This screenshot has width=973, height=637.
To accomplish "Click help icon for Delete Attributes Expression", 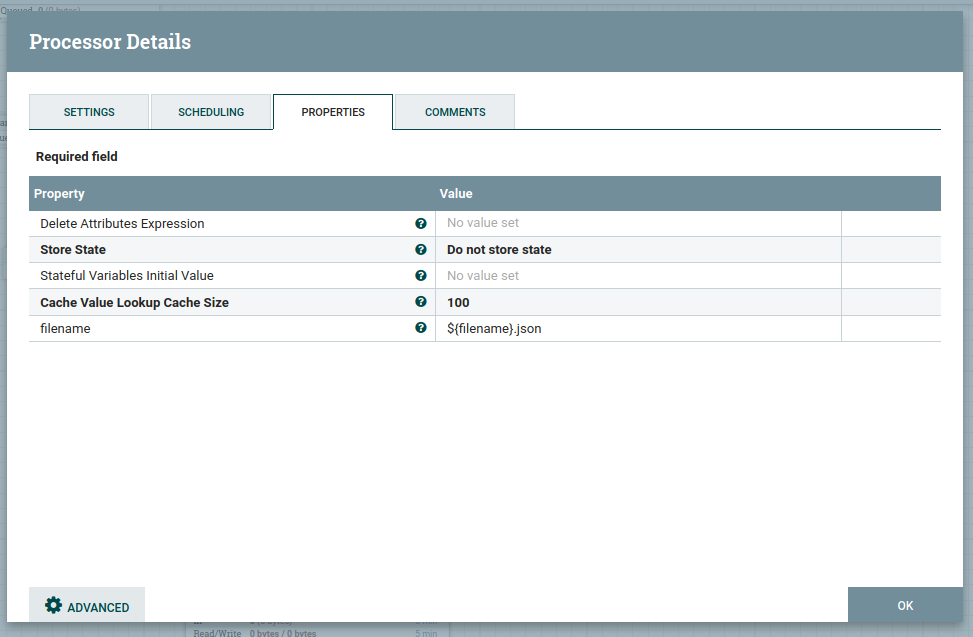I will click(x=421, y=224).
